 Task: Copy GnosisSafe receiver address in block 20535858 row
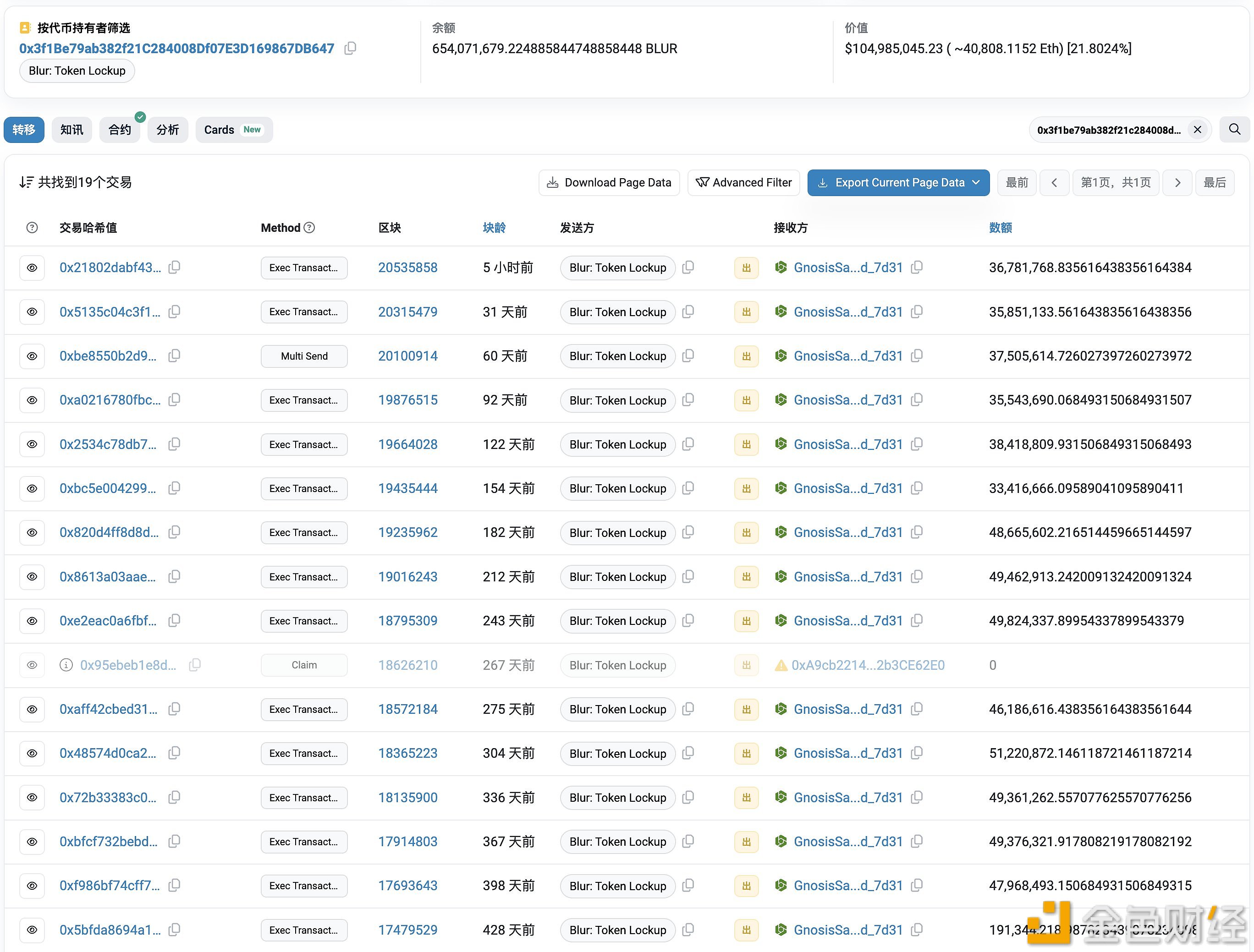pyautogui.click(x=917, y=267)
